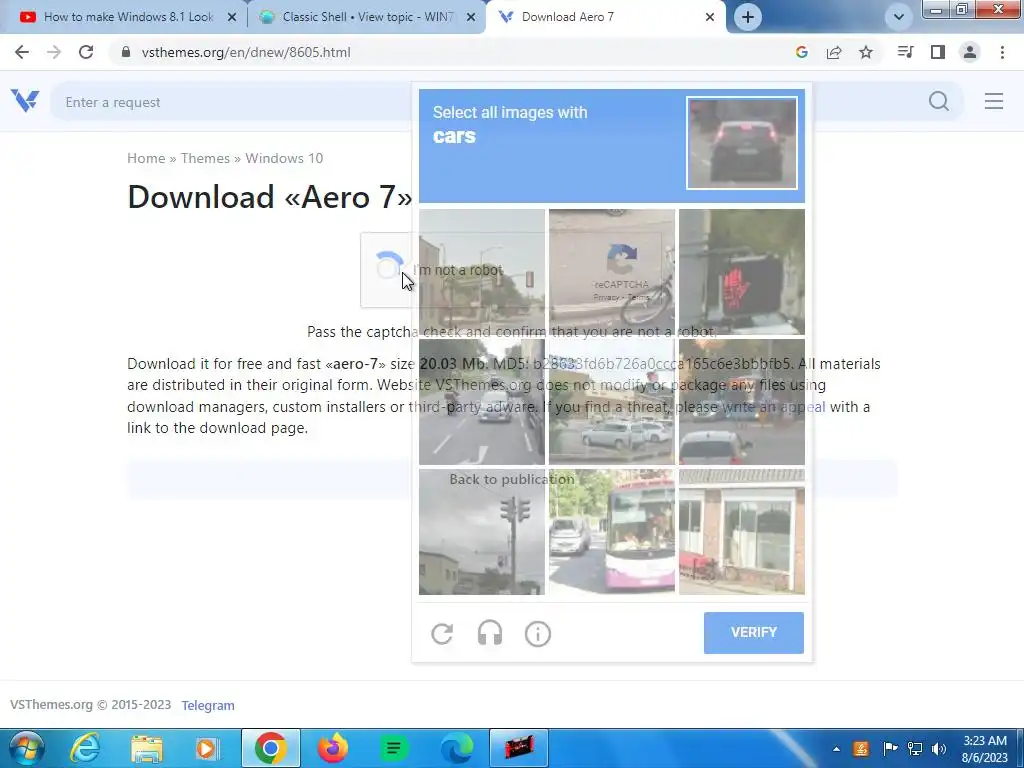Open network status tray icon
Image resolution: width=1024 pixels, height=768 pixels.
[915, 749]
